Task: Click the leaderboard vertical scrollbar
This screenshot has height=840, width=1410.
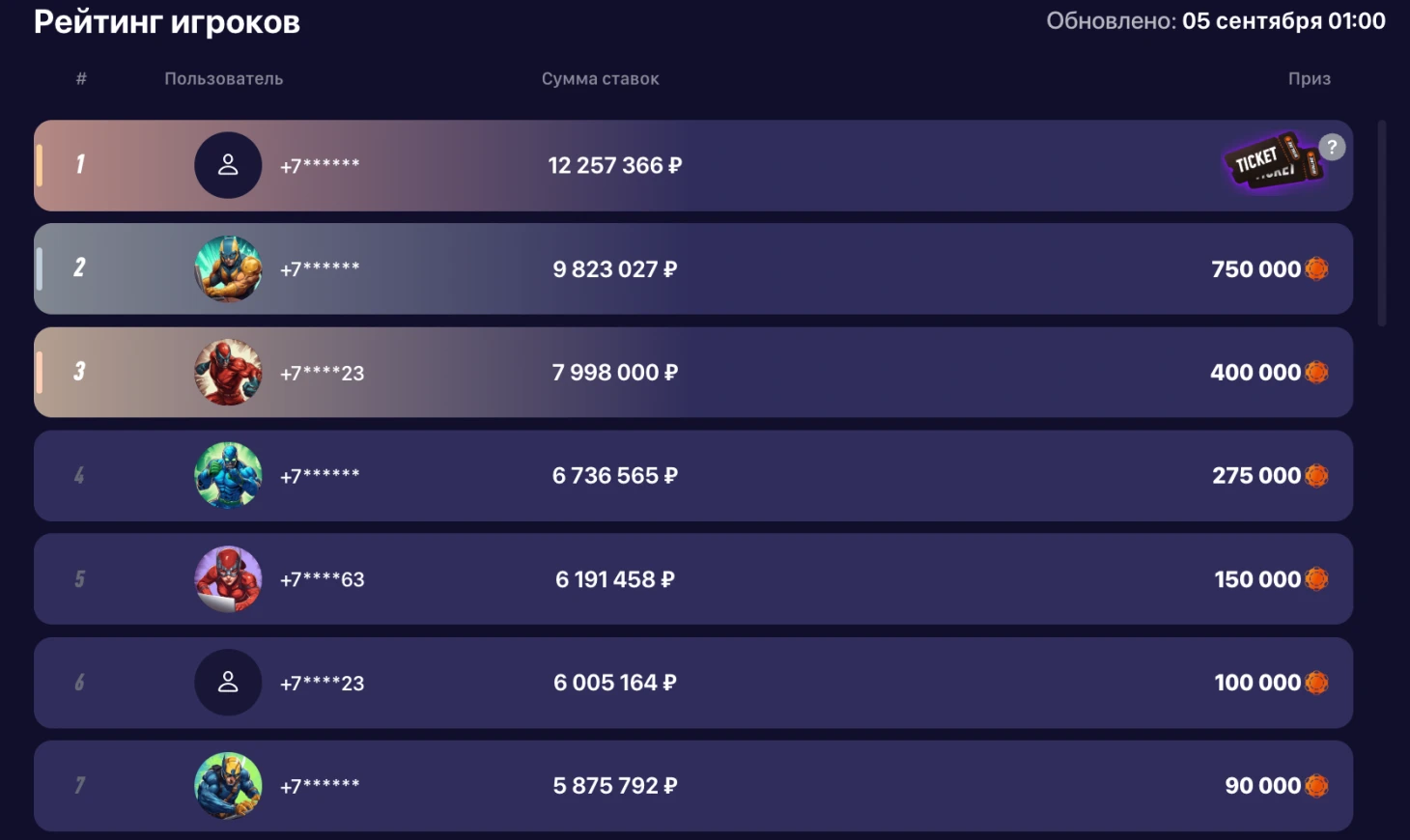Action: 1382,222
